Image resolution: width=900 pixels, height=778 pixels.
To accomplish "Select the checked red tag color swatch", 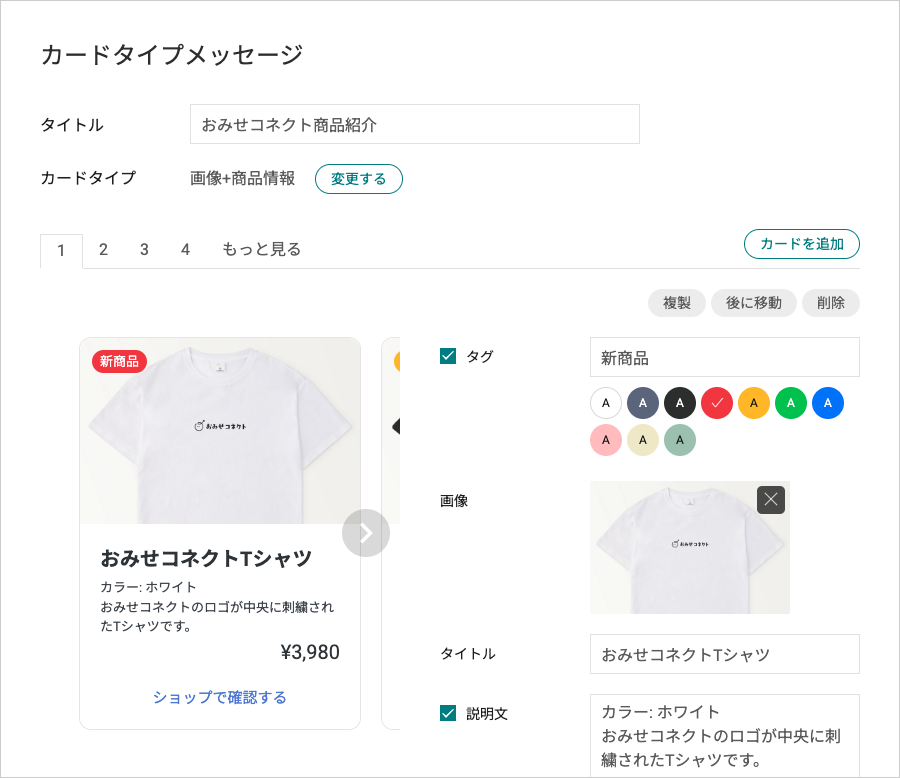I will coord(717,403).
